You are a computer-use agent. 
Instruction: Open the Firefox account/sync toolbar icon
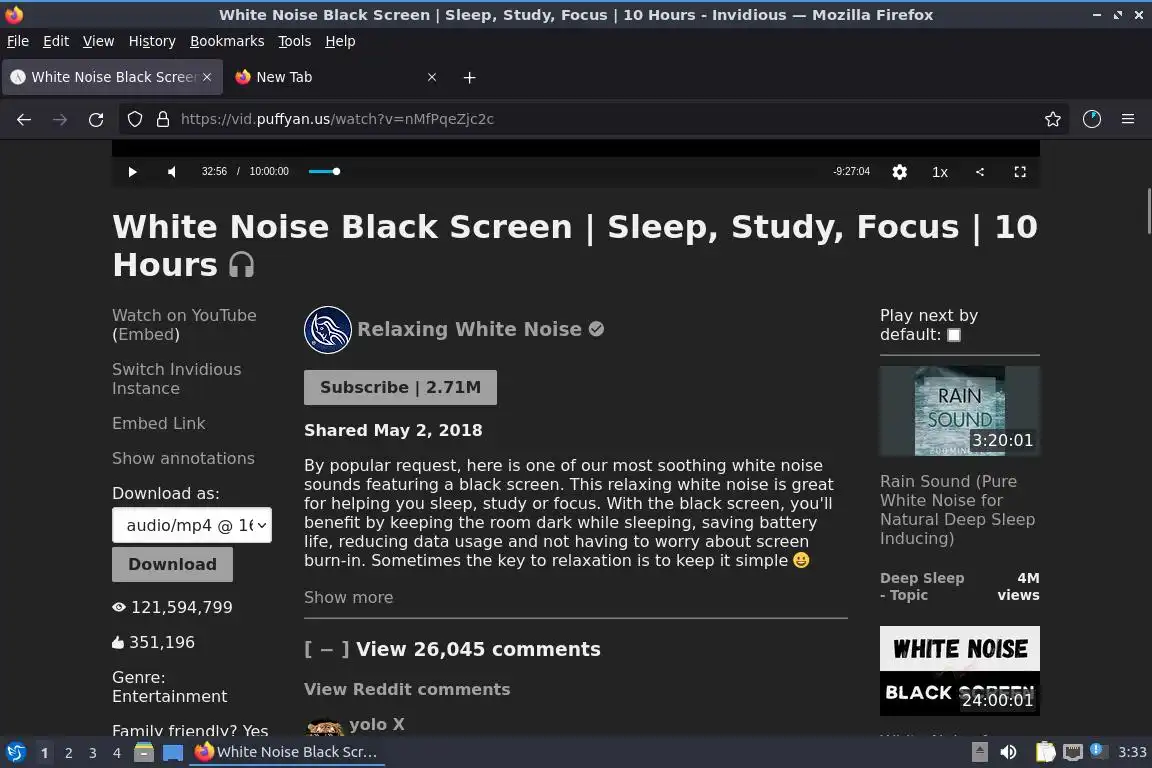point(1092,119)
